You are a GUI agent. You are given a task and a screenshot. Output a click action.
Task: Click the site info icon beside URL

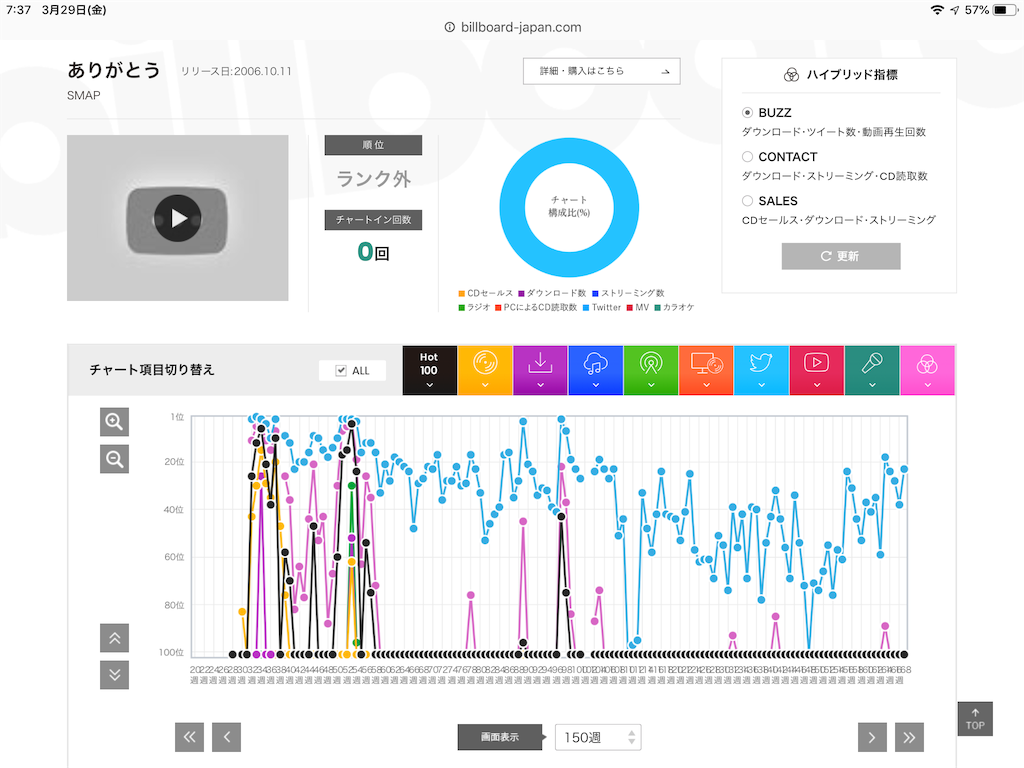(x=449, y=27)
